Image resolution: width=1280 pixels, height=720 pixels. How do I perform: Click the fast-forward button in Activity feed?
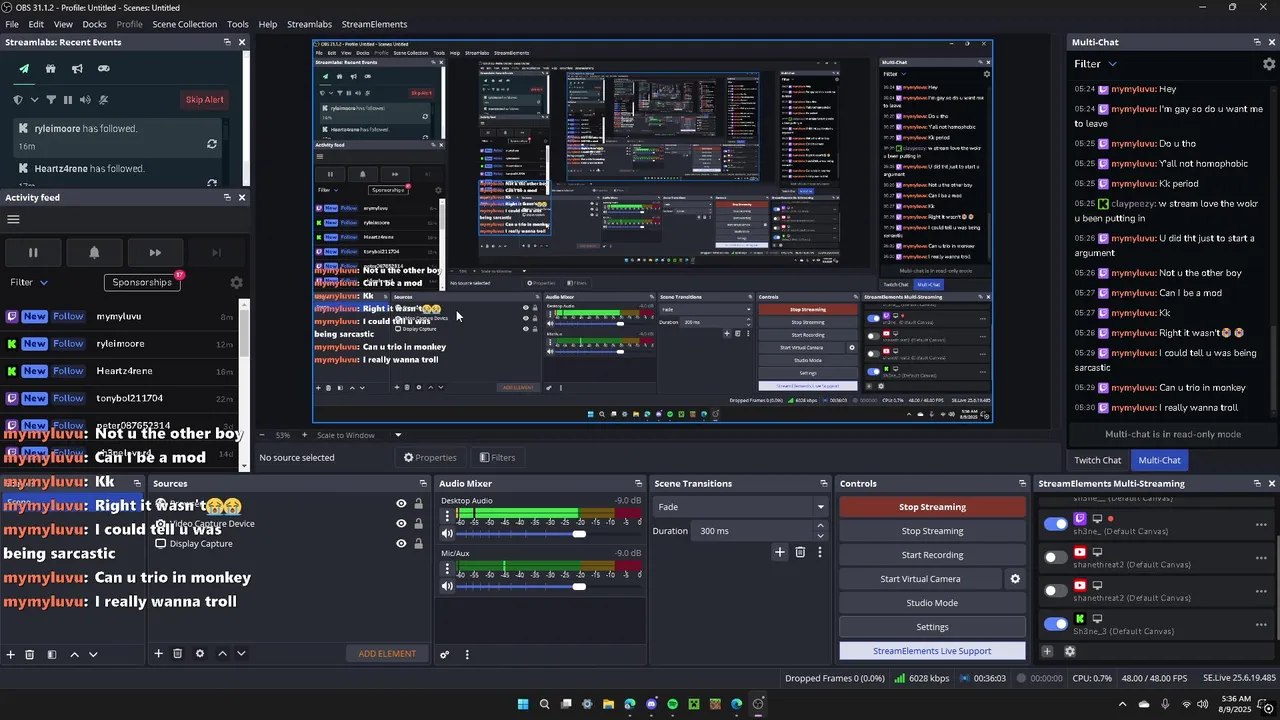(x=155, y=253)
